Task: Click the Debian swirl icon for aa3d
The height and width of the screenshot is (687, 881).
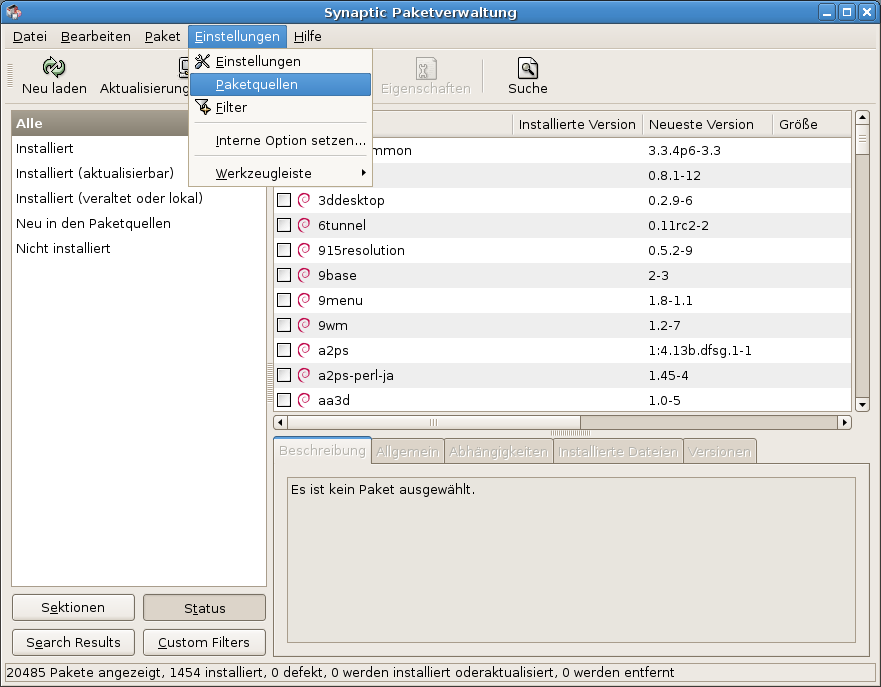Action: tap(304, 400)
